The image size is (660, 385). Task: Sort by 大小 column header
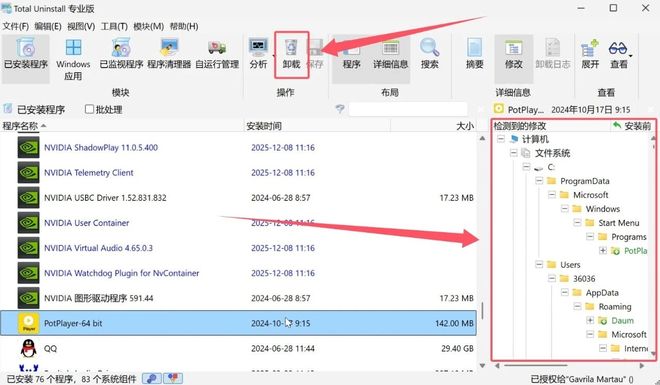point(434,126)
